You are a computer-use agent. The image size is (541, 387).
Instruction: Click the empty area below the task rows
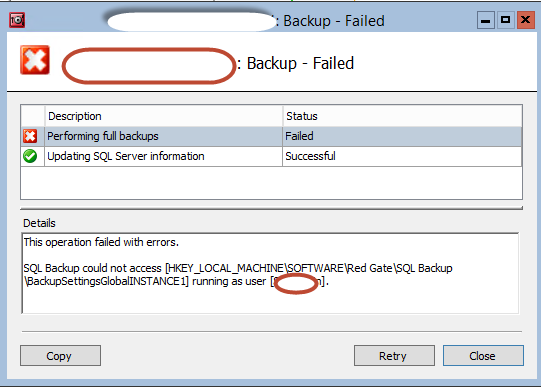pyautogui.click(x=271, y=183)
